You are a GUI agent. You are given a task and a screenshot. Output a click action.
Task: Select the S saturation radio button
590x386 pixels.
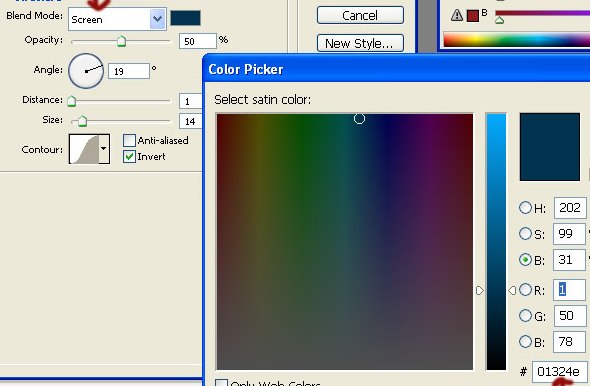tap(525, 234)
